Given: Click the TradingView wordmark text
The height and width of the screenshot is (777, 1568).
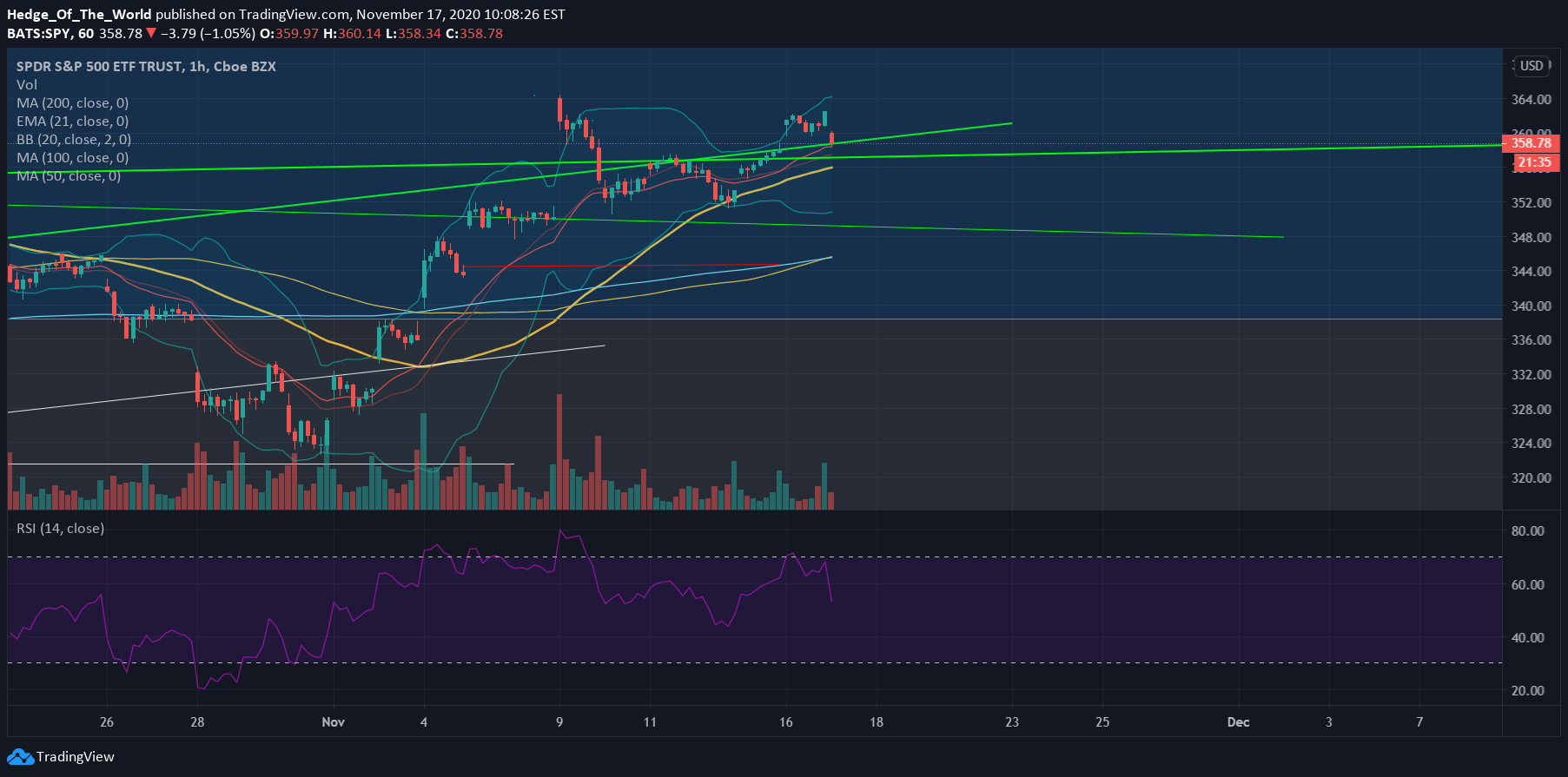Looking at the screenshot, I should 76,757.
